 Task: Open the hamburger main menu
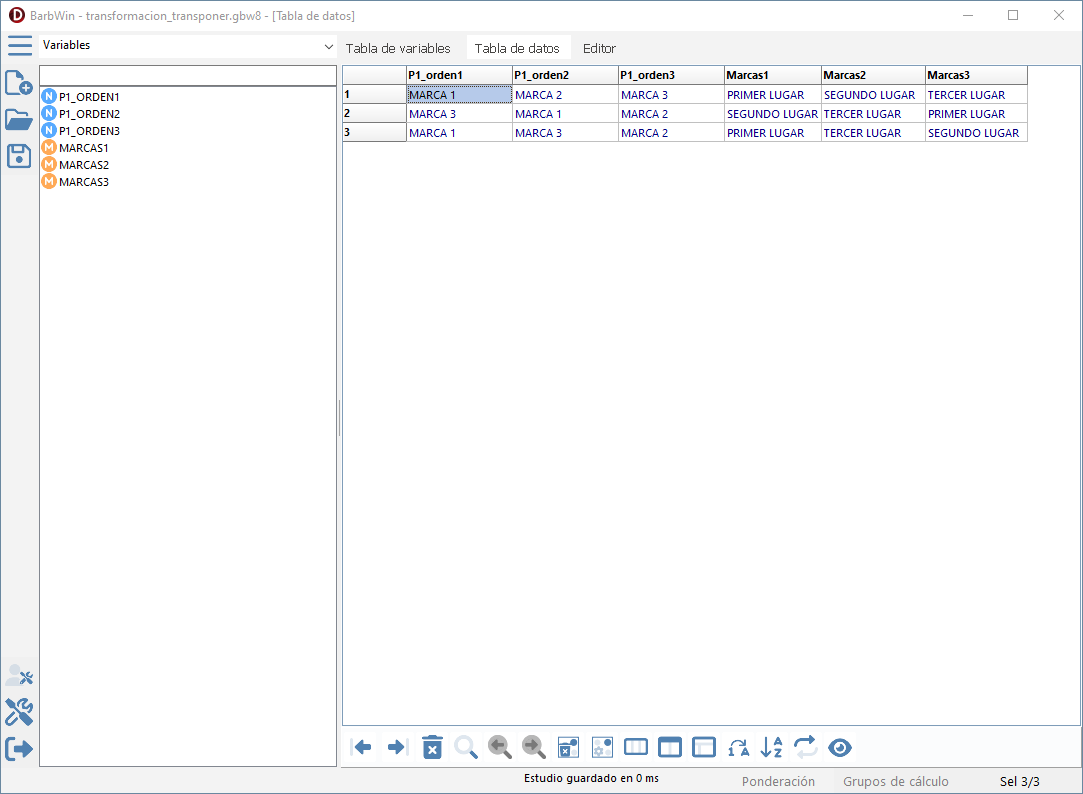tap(19, 45)
